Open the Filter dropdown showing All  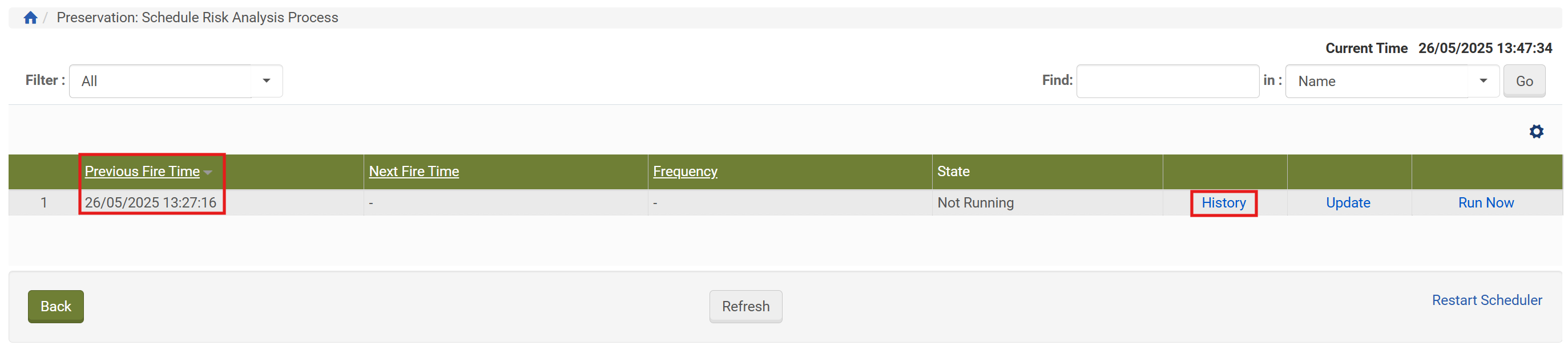[175, 81]
